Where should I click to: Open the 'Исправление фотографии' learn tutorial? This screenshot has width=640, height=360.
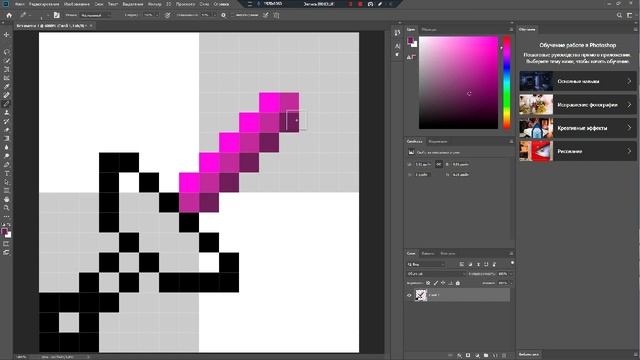click(577, 104)
